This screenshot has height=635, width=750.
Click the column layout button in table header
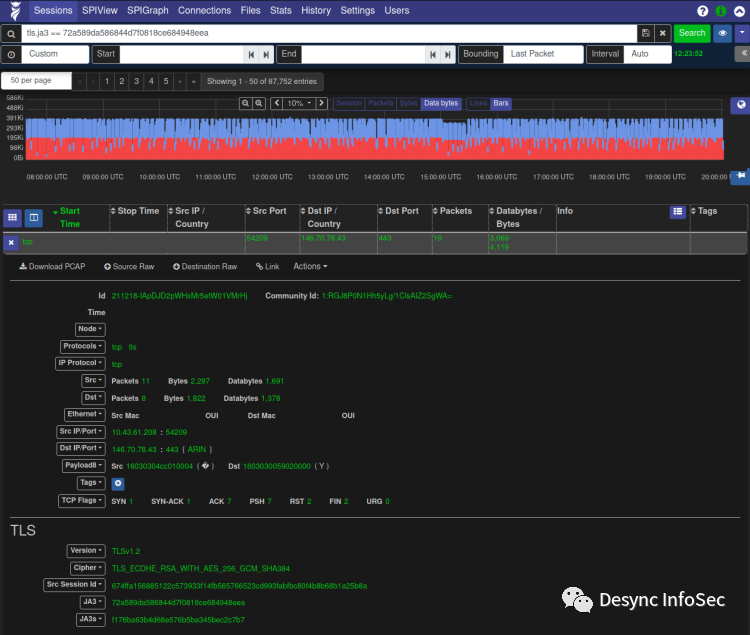[33, 218]
